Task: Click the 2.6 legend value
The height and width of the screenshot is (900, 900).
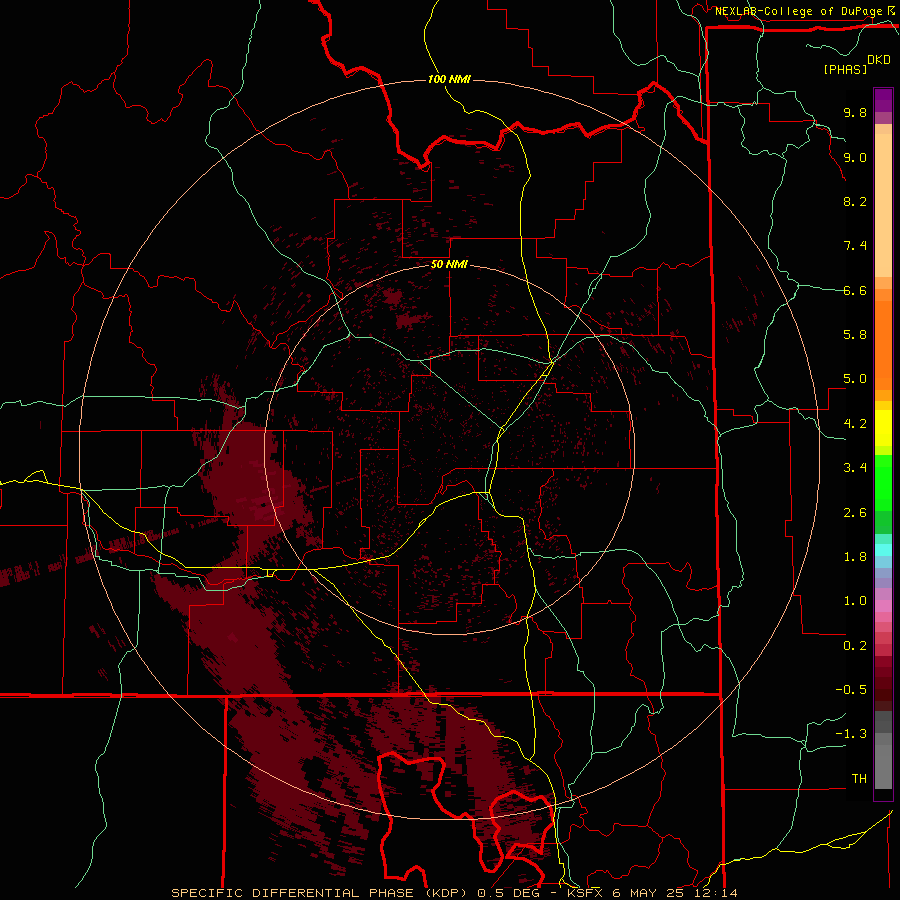Action: click(x=855, y=513)
